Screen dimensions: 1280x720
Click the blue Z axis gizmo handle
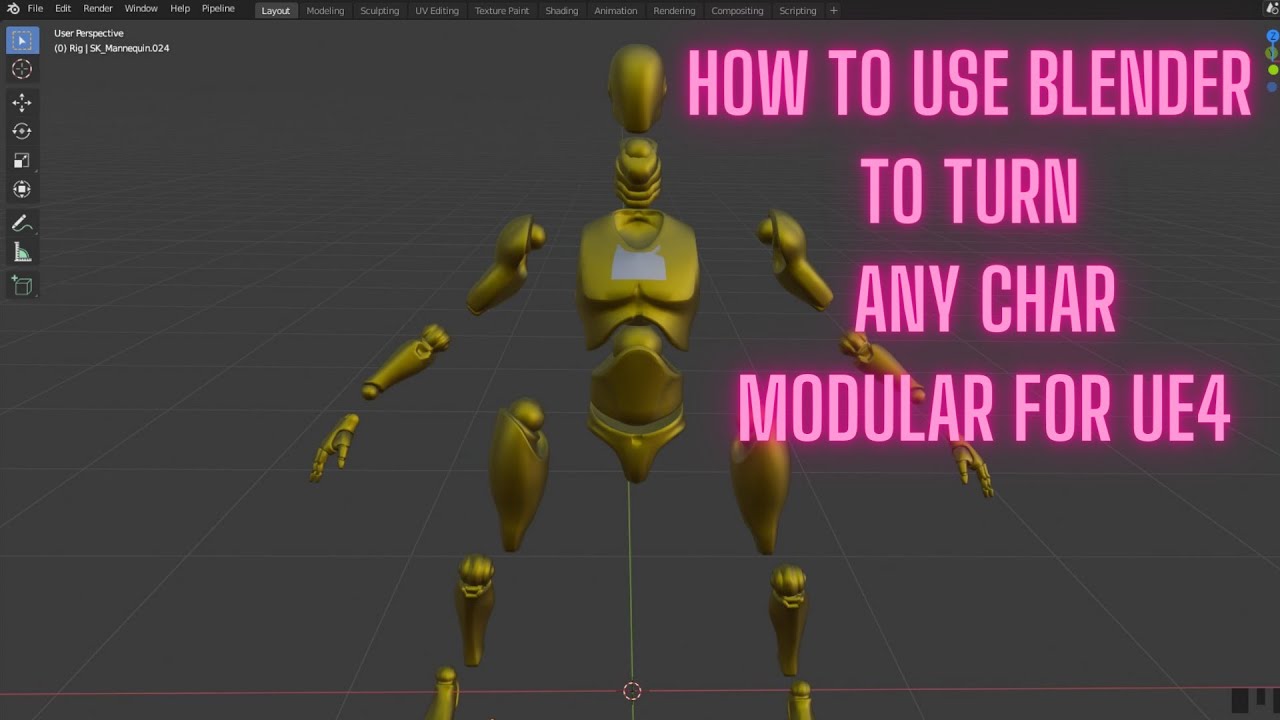(x=1273, y=36)
